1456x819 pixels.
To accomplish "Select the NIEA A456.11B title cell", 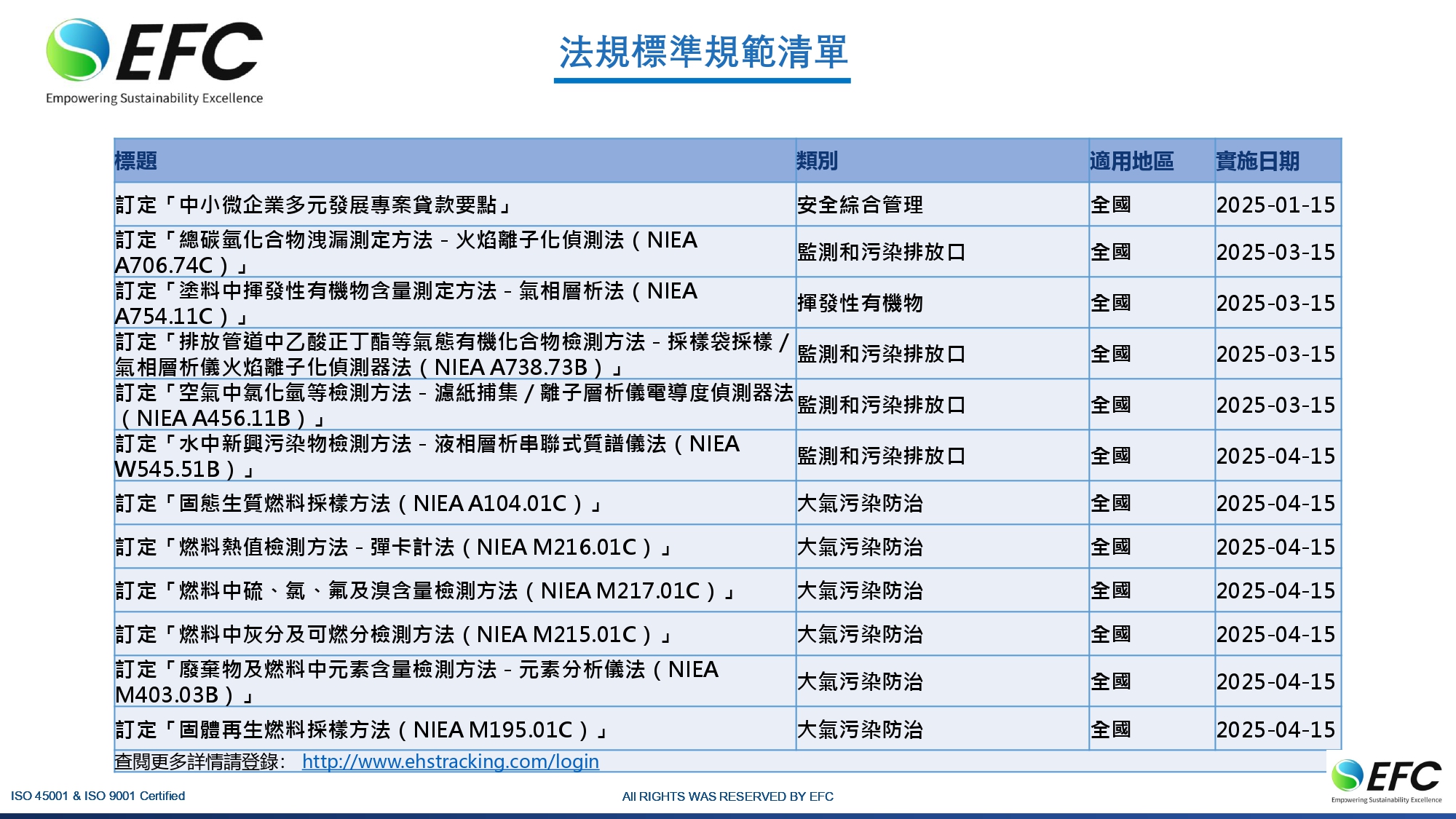I will 455,405.
